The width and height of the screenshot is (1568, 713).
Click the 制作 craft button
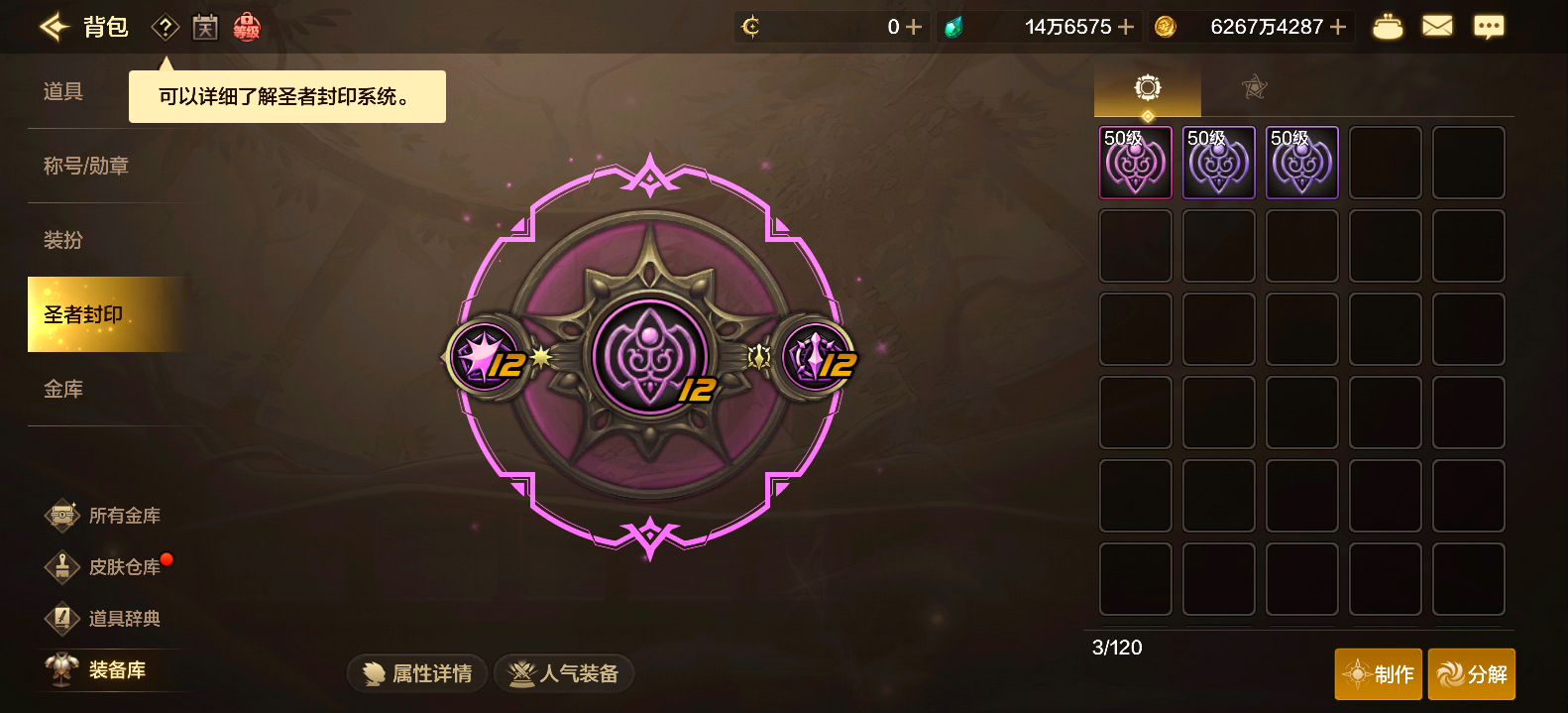1379,674
